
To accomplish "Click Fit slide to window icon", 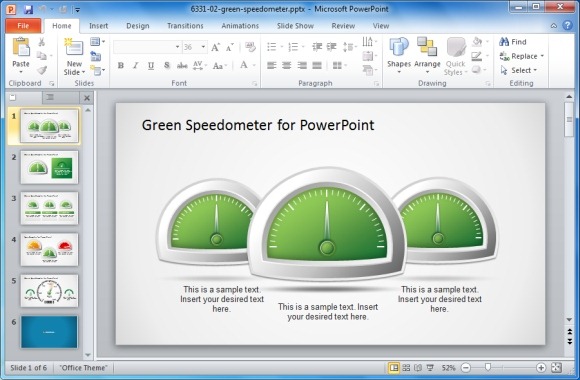I will (556, 367).
